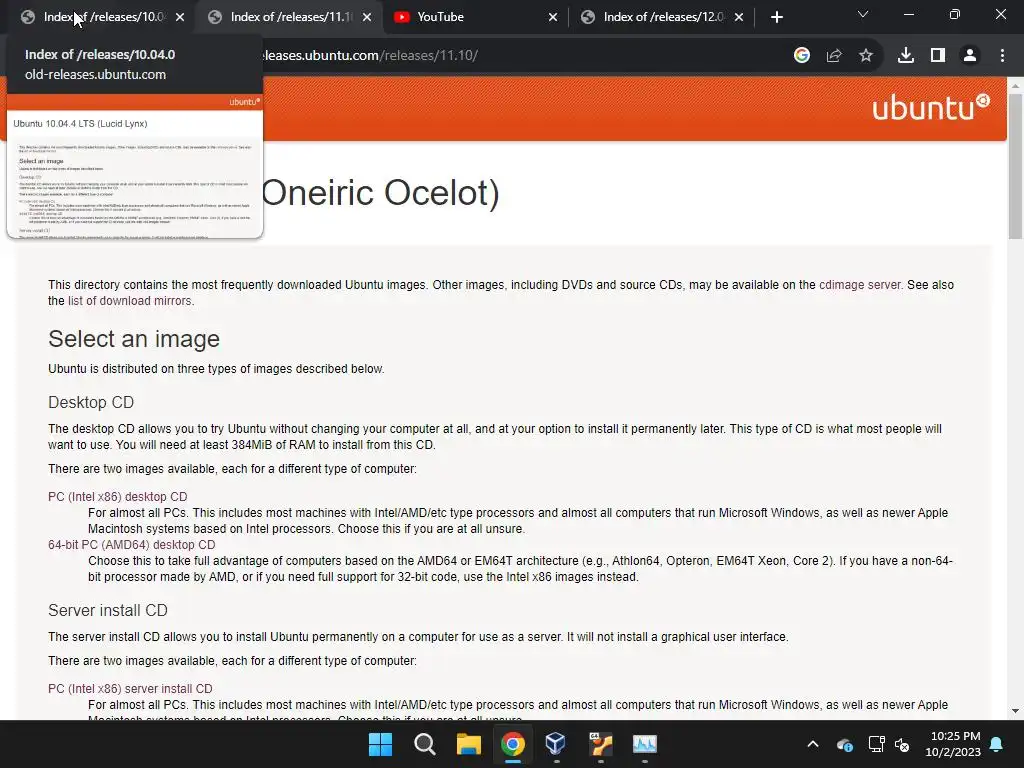
Task: Close the Index of /releases/12.04 tab
Action: 739,17
